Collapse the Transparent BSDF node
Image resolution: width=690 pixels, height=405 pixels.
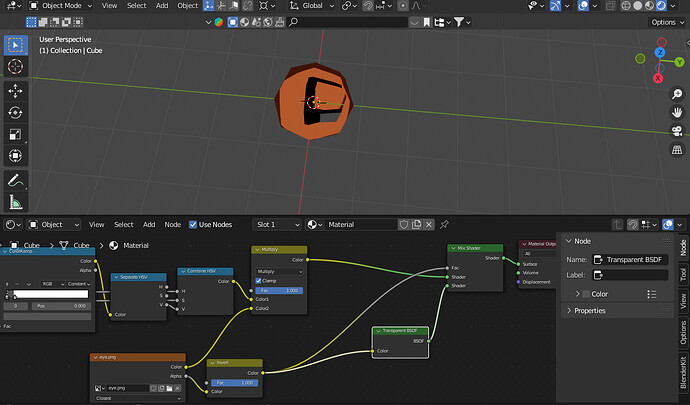click(378, 331)
